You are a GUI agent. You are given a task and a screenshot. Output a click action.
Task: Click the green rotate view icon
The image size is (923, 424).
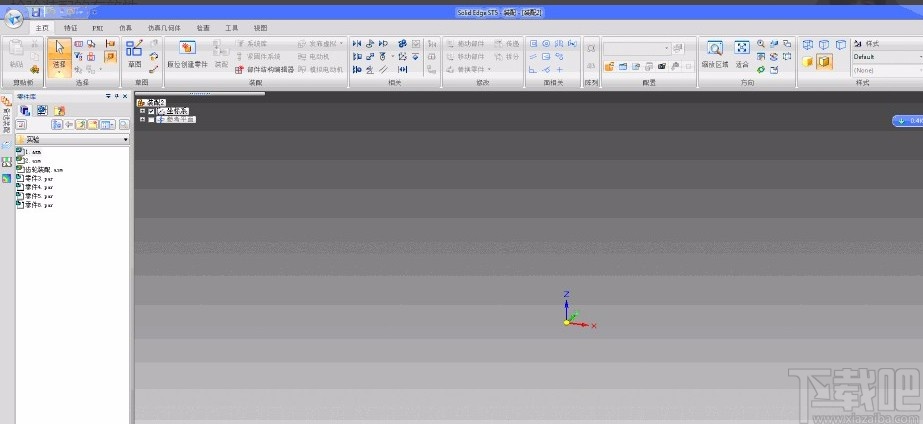coord(761,69)
